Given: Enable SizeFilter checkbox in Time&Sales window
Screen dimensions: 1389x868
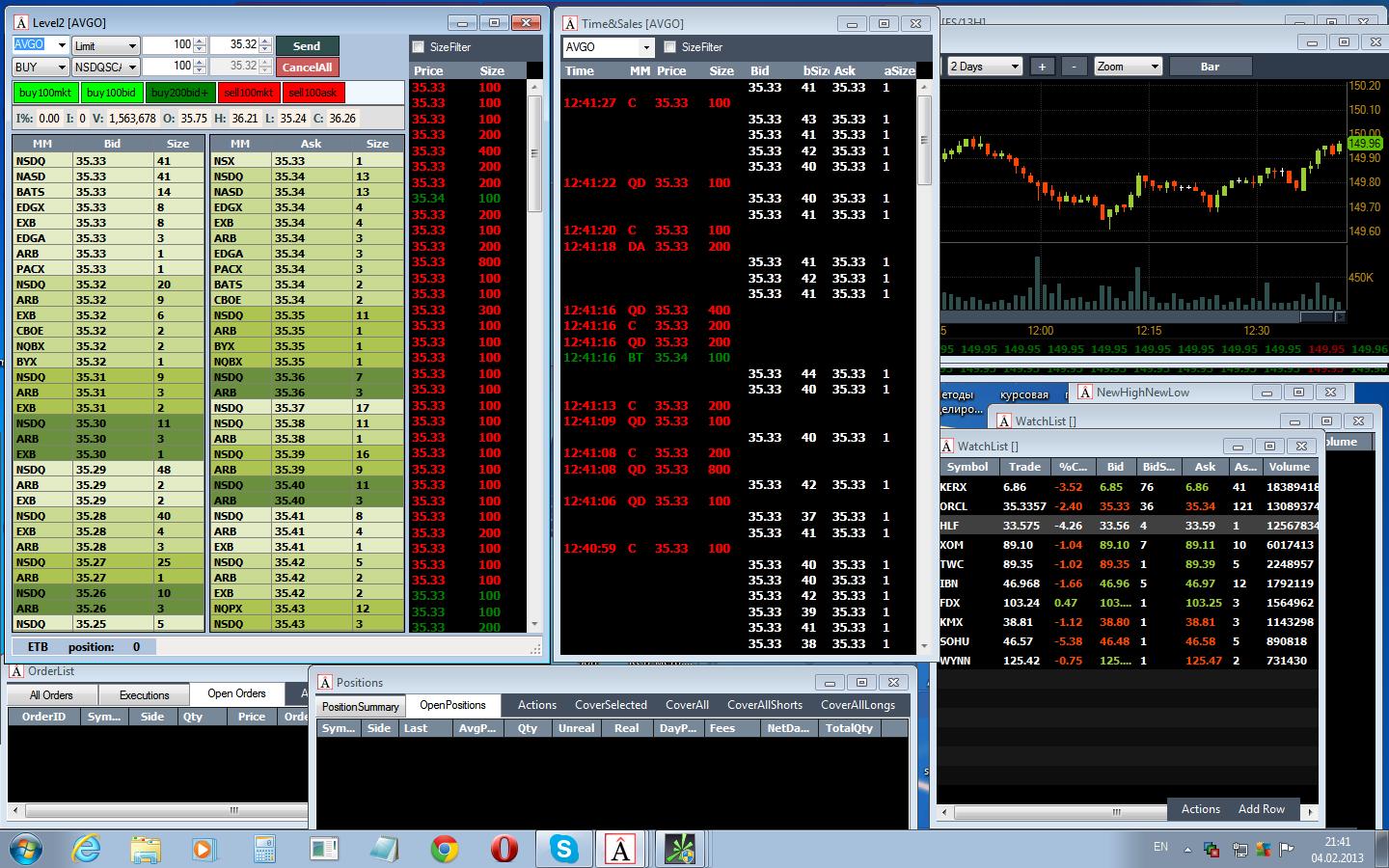Looking at the screenshot, I should [670, 46].
